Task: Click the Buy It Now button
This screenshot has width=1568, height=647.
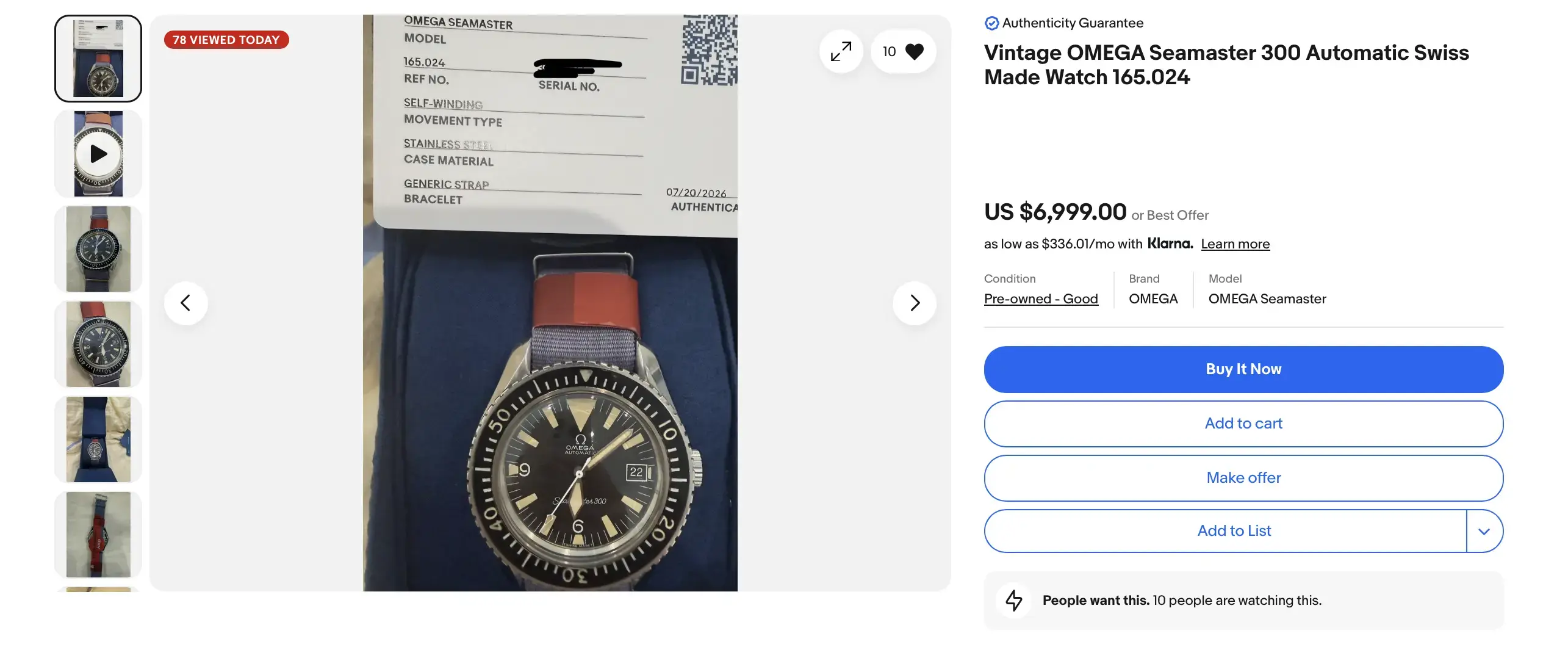Action: [x=1243, y=369]
